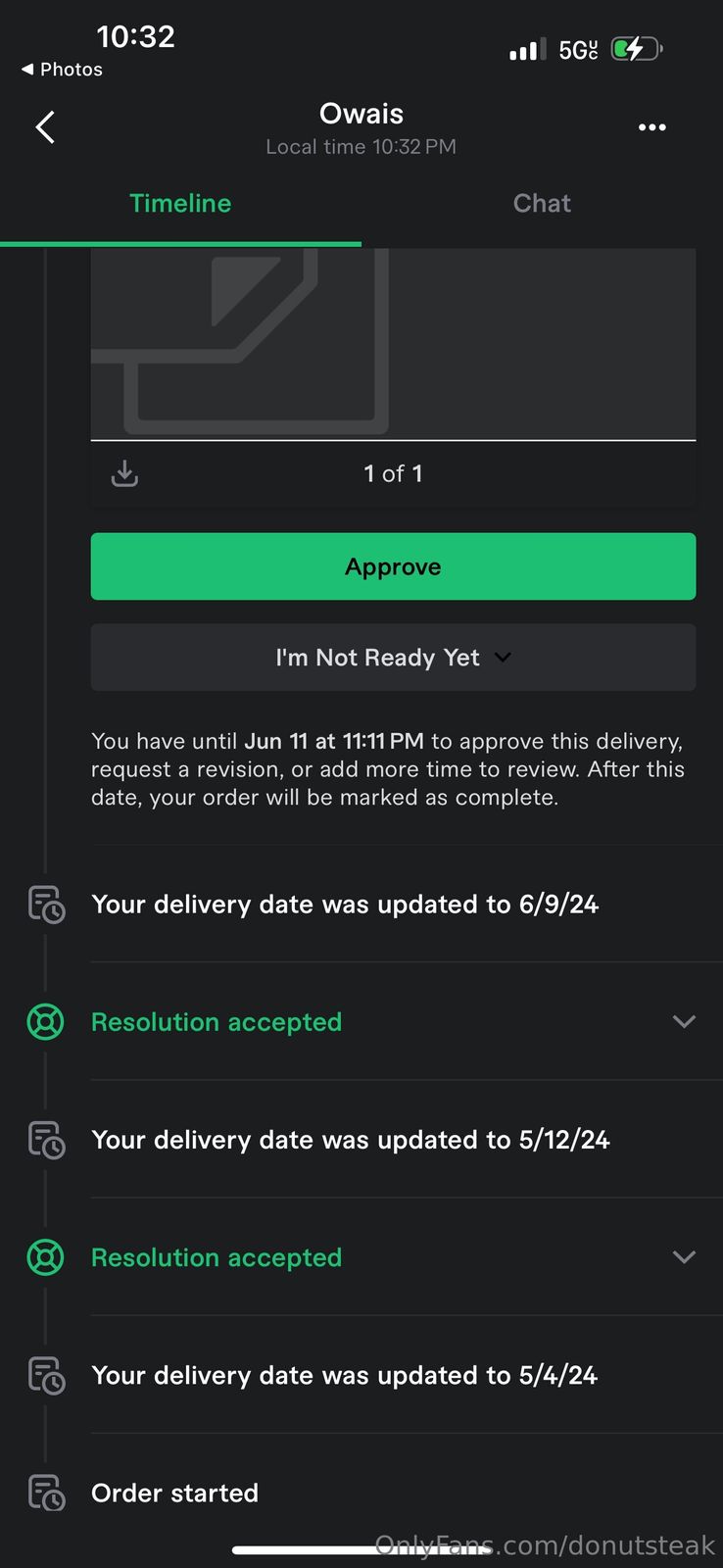Screen dimensions: 723x1568
Task: Open the I'm Not Ready Yet dropdown
Action: [x=393, y=658]
